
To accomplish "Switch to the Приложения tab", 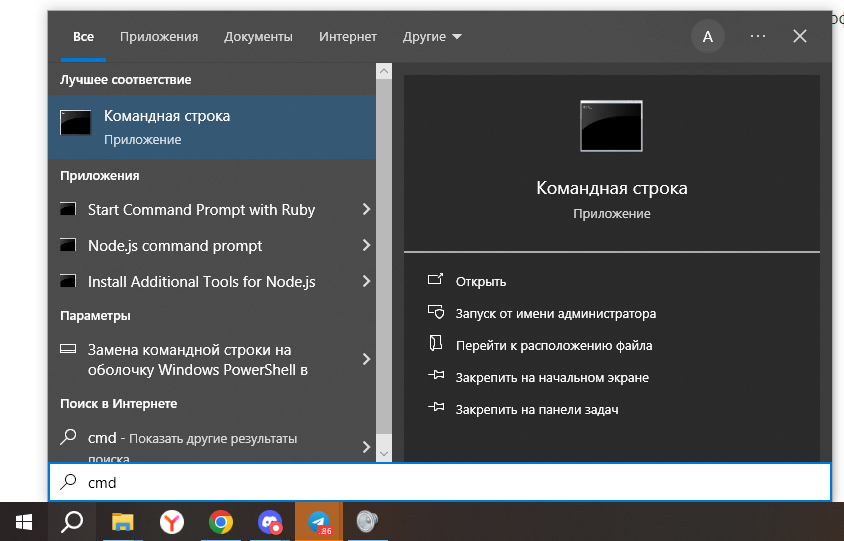I will pyautogui.click(x=159, y=37).
